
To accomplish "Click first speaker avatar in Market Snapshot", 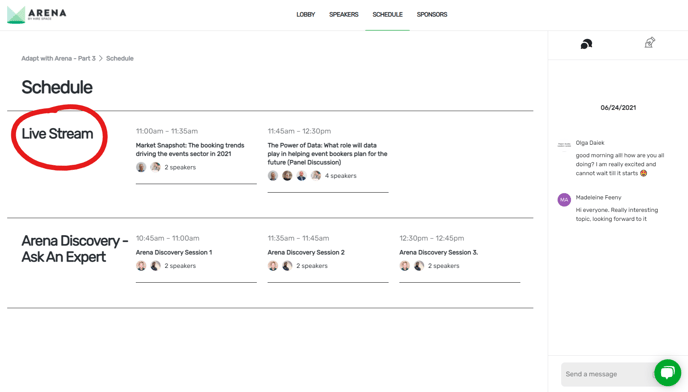I will pos(141,167).
